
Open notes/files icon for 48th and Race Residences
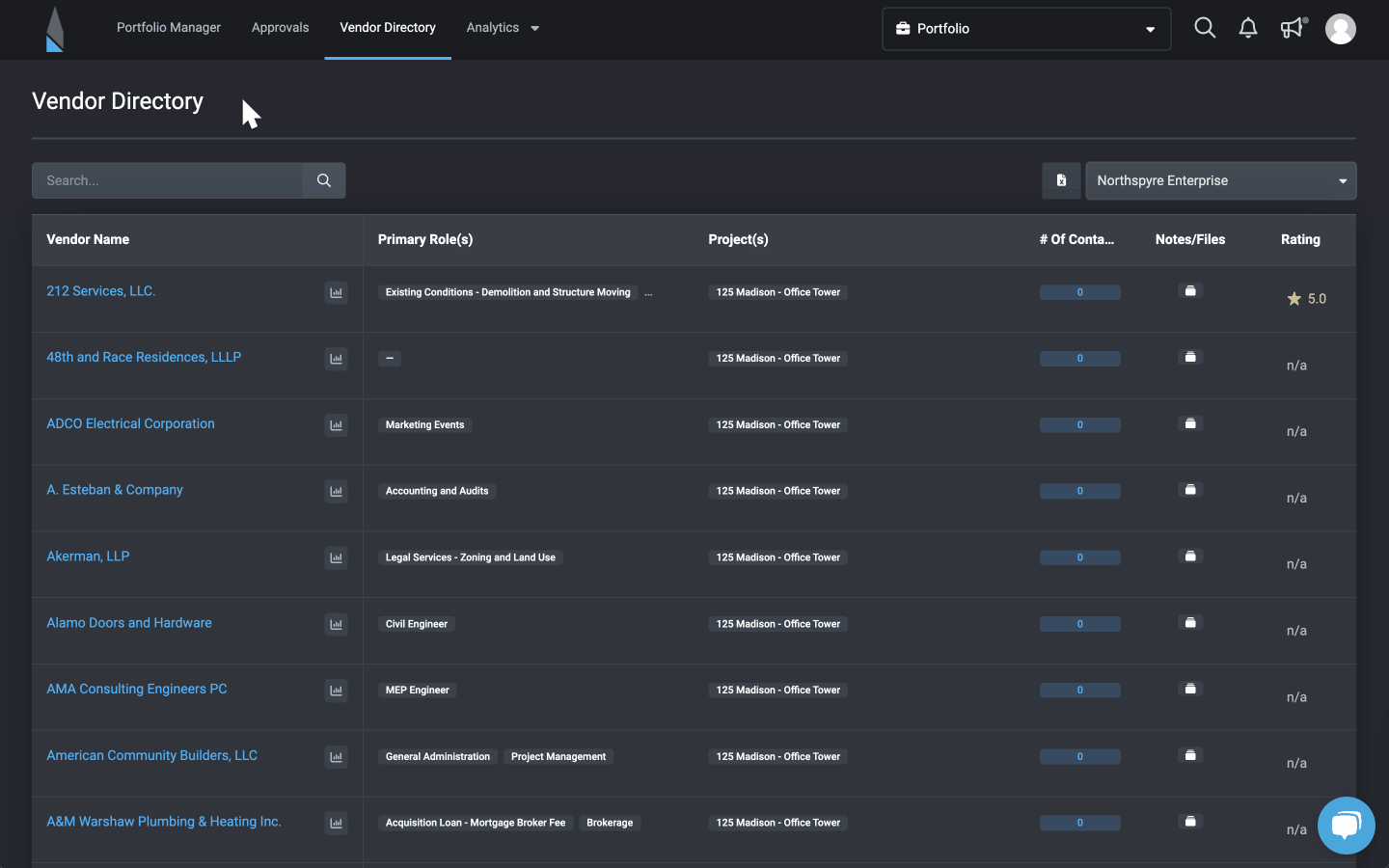point(1190,358)
